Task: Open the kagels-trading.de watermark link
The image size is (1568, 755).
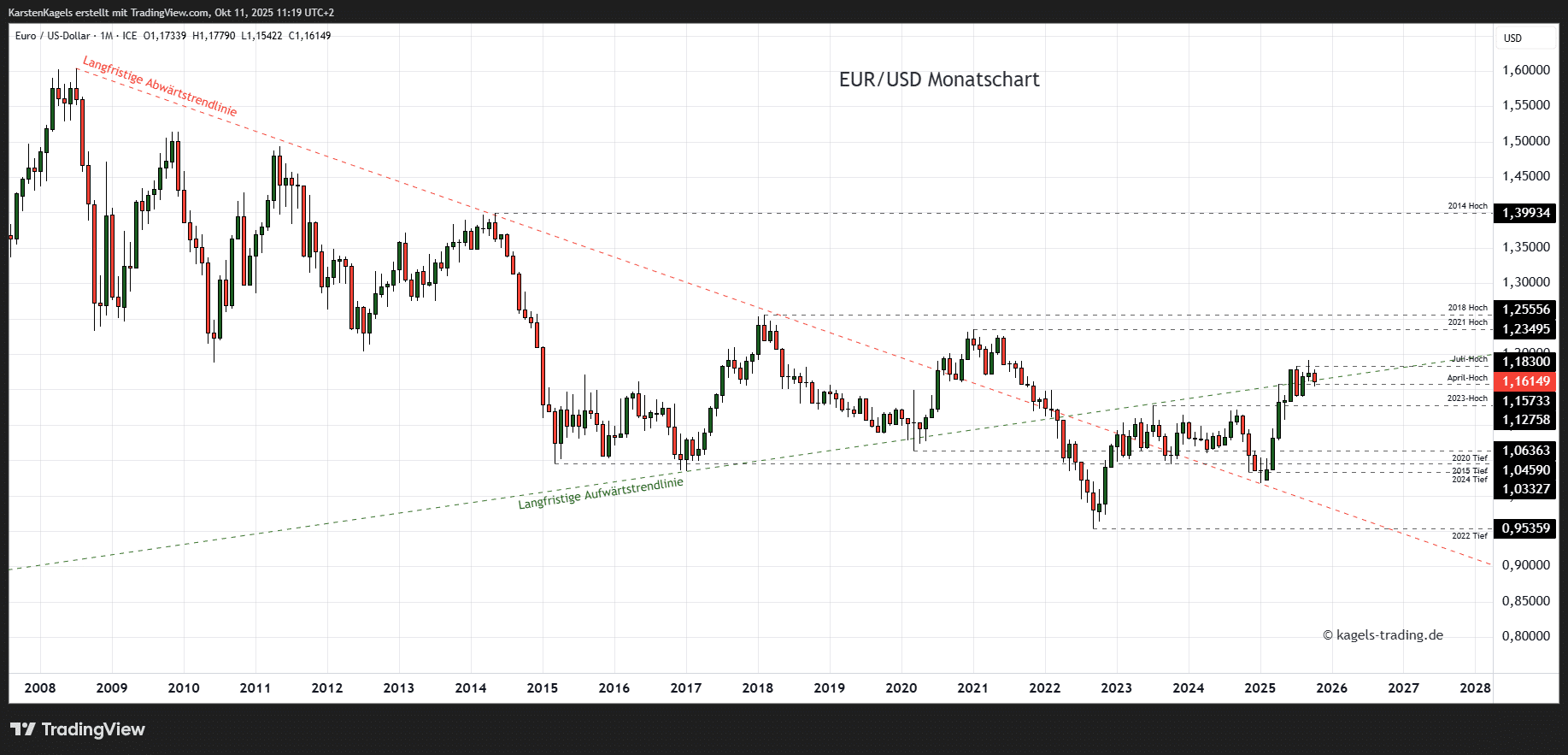Action: 1383,635
